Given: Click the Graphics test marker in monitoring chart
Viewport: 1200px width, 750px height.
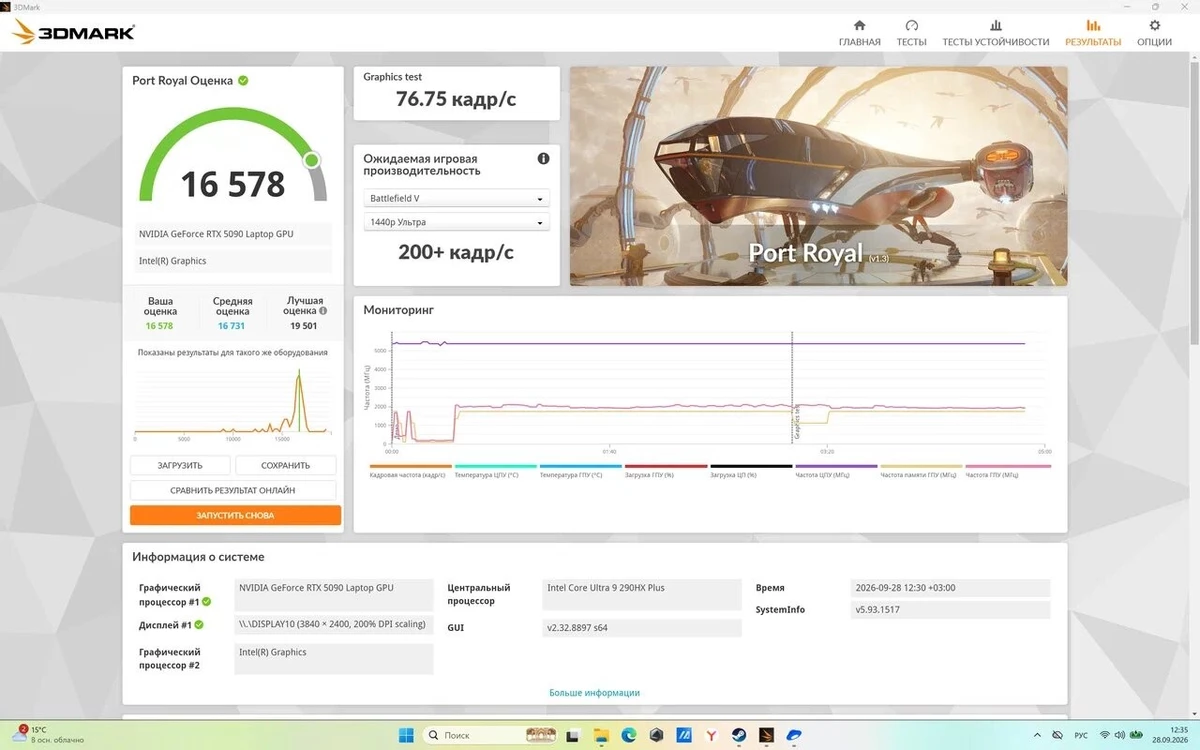Looking at the screenshot, I should [796, 421].
